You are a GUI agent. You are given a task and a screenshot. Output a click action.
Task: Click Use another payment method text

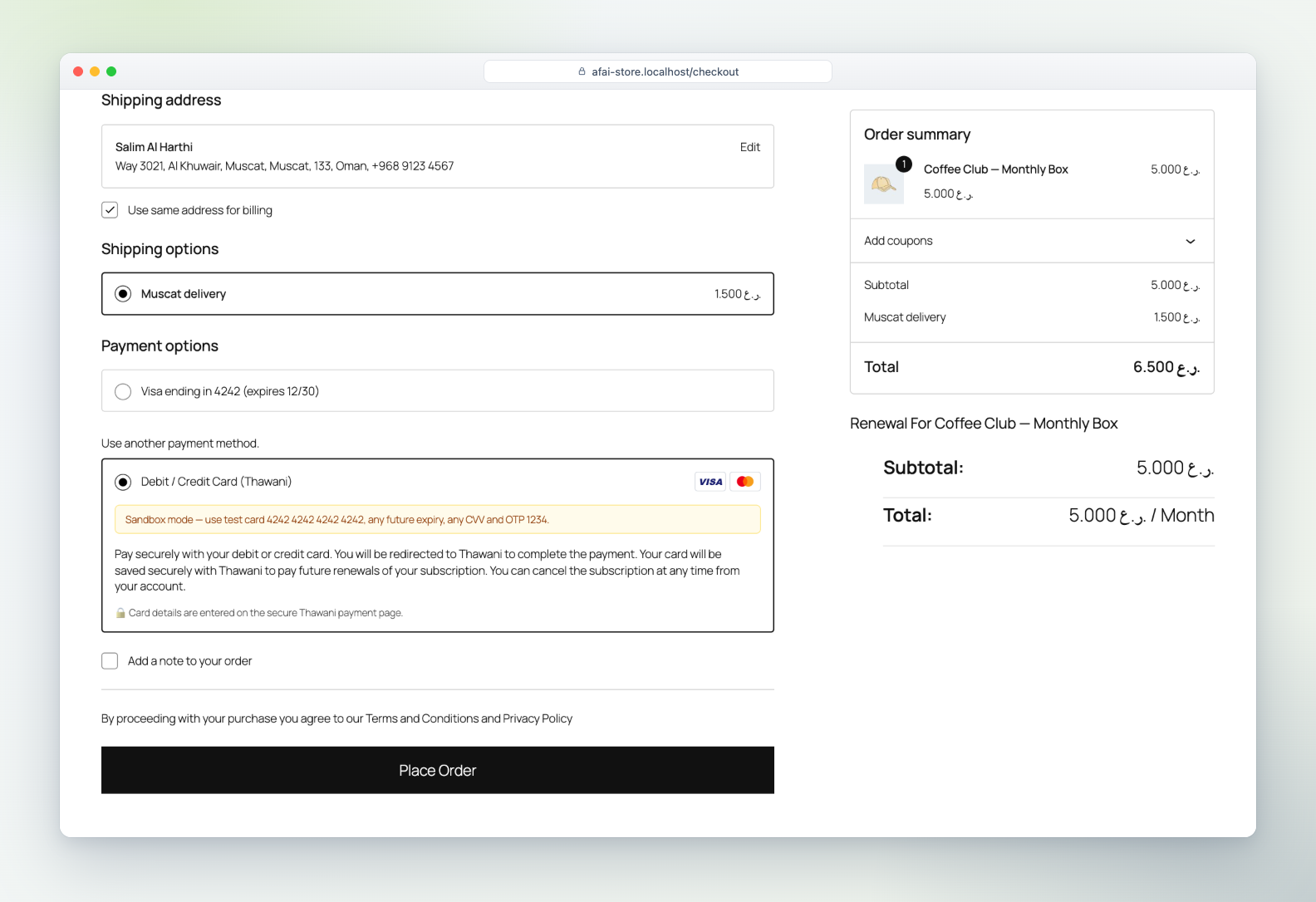pyautogui.click(x=180, y=444)
